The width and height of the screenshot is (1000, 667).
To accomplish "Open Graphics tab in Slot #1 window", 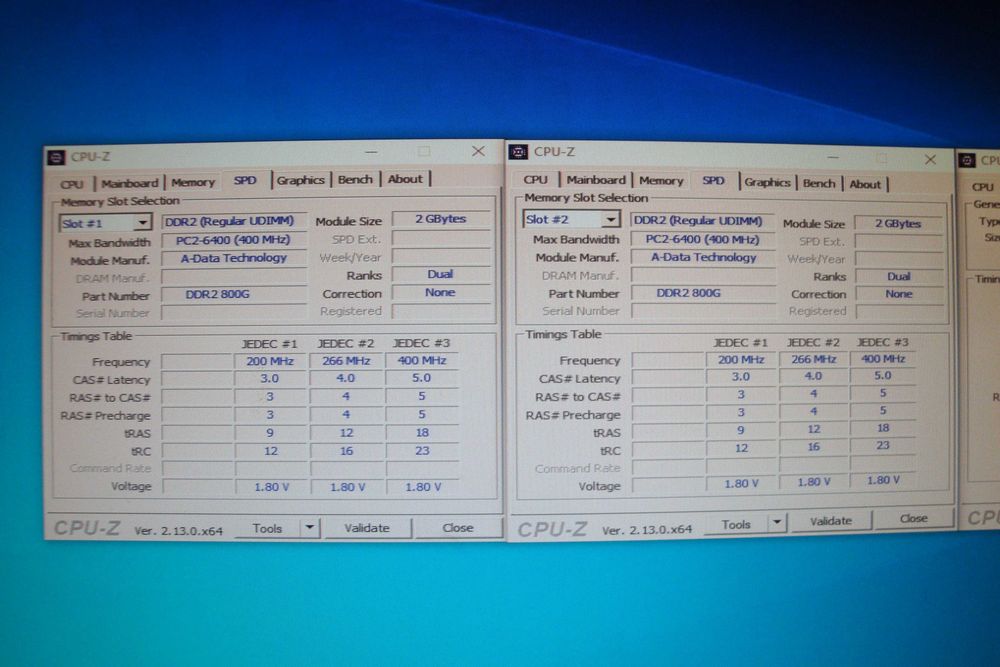I will (300, 180).
